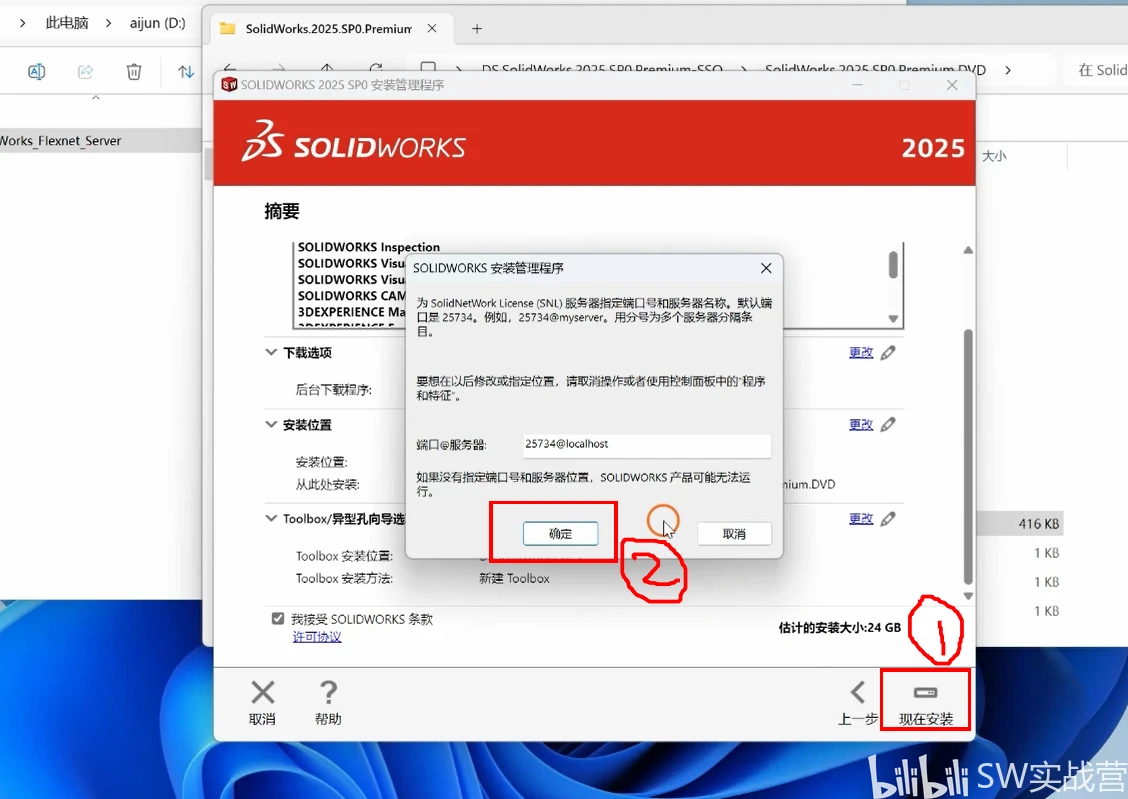Open the 许可协议 link
The width and height of the screenshot is (1128, 799).
(317, 636)
